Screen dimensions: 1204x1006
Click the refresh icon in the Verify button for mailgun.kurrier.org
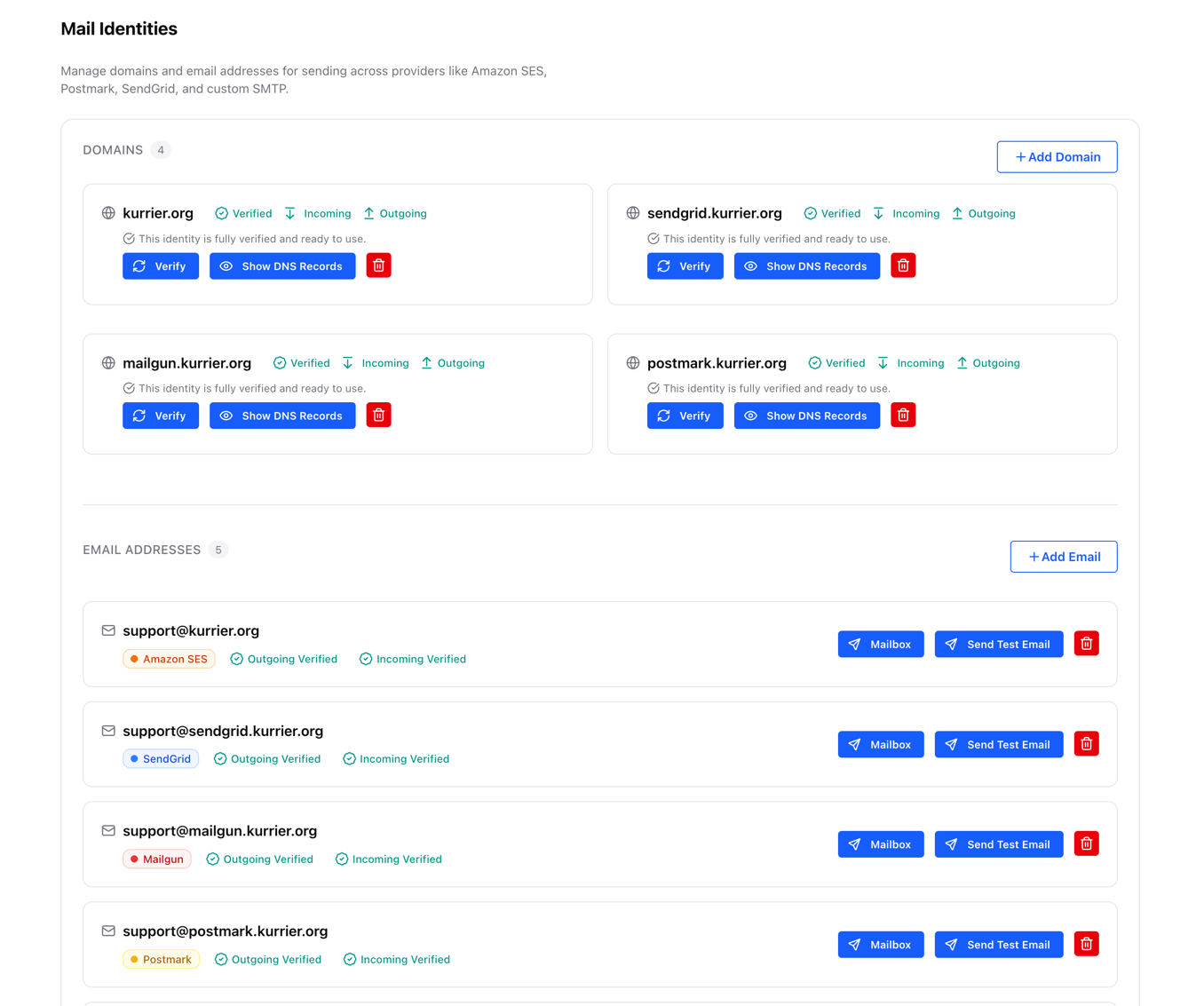tap(139, 415)
